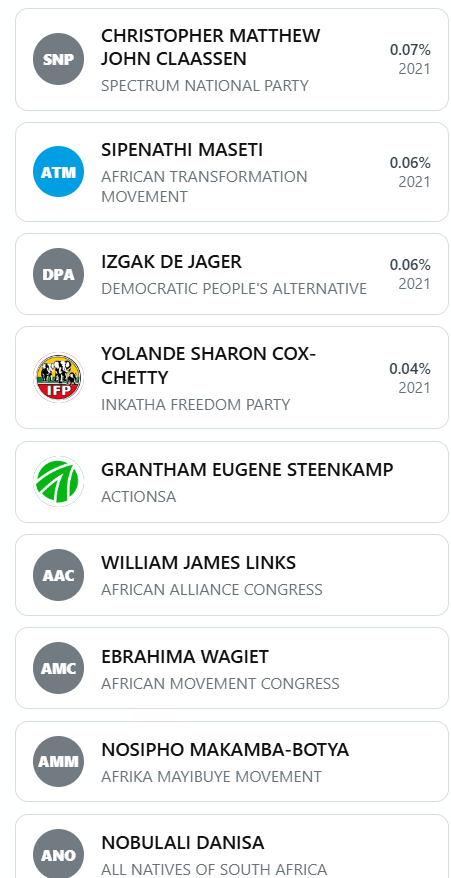Click the SNP party badge icon
The width and height of the screenshot is (451, 878).
click(58, 59)
